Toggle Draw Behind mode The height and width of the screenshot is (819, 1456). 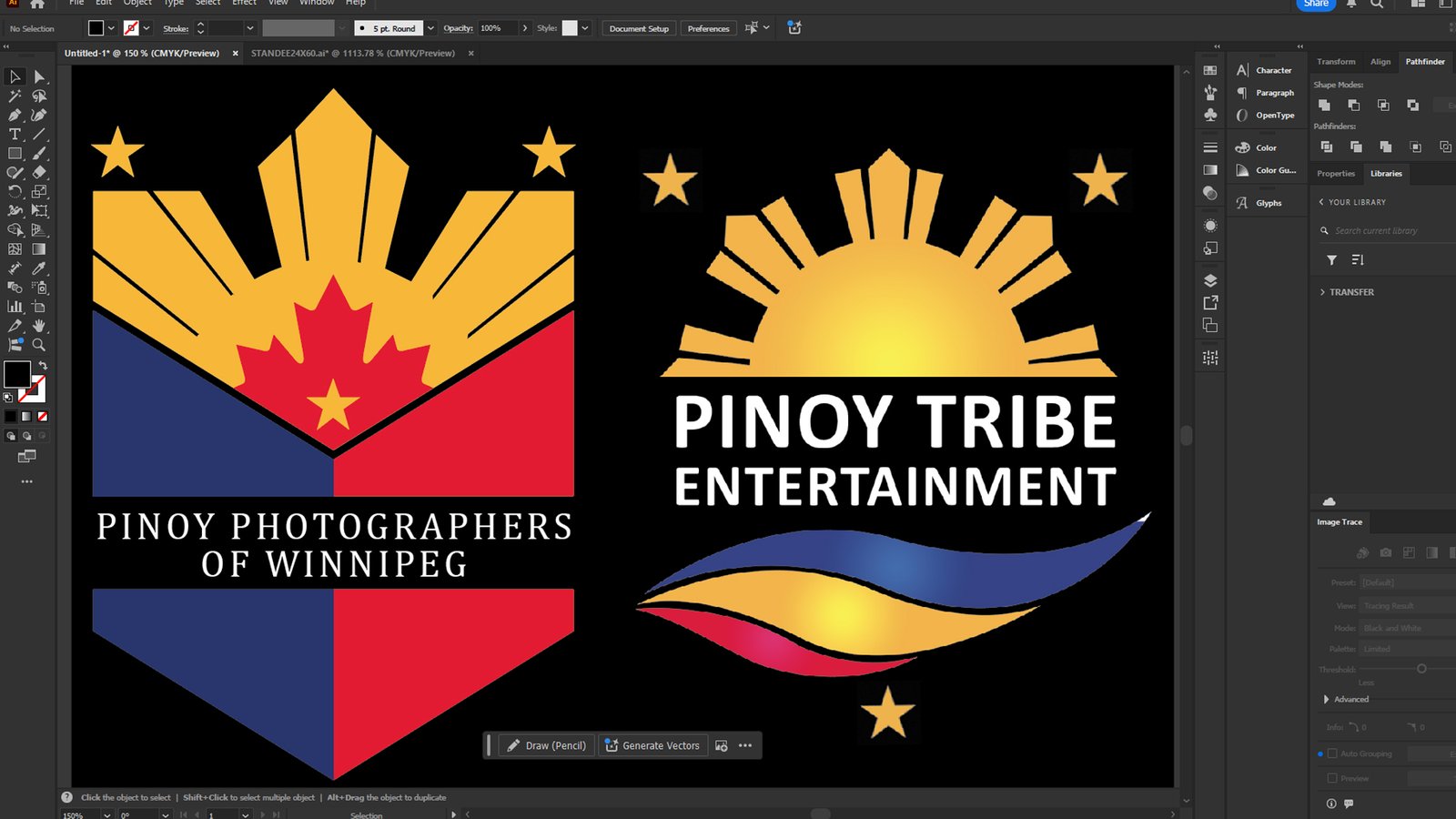(26, 436)
